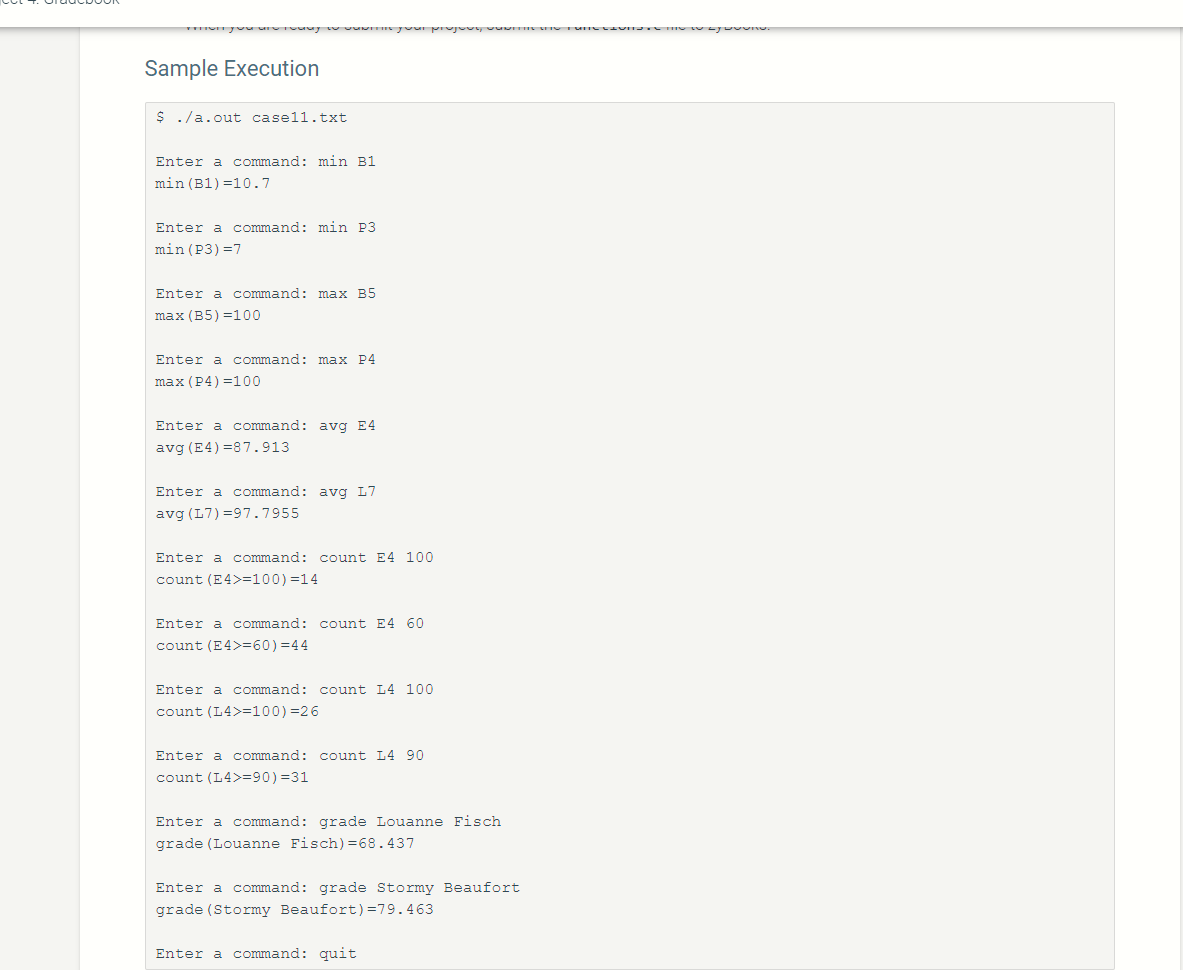Viewport: 1183px width, 970px height.
Task: Click the 'grade(Louanne Fisch)=68.437' output line
Action: click(285, 843)
